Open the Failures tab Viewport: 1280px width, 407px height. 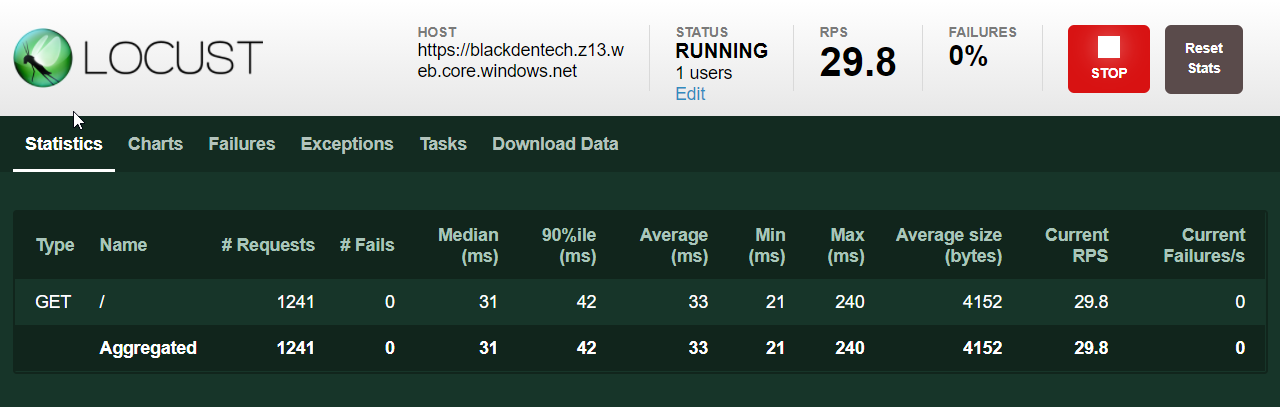241,144
